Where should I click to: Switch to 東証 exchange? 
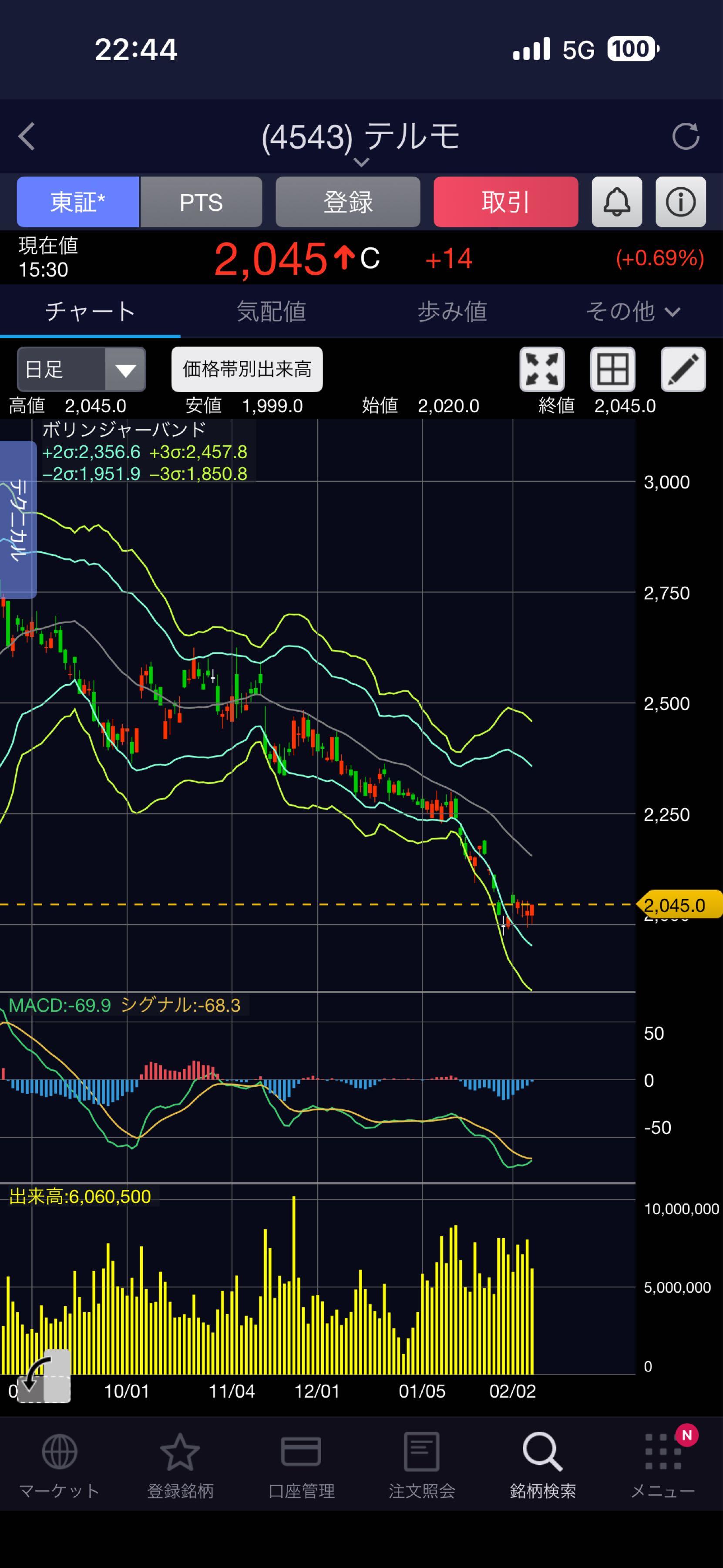(78, 202)
